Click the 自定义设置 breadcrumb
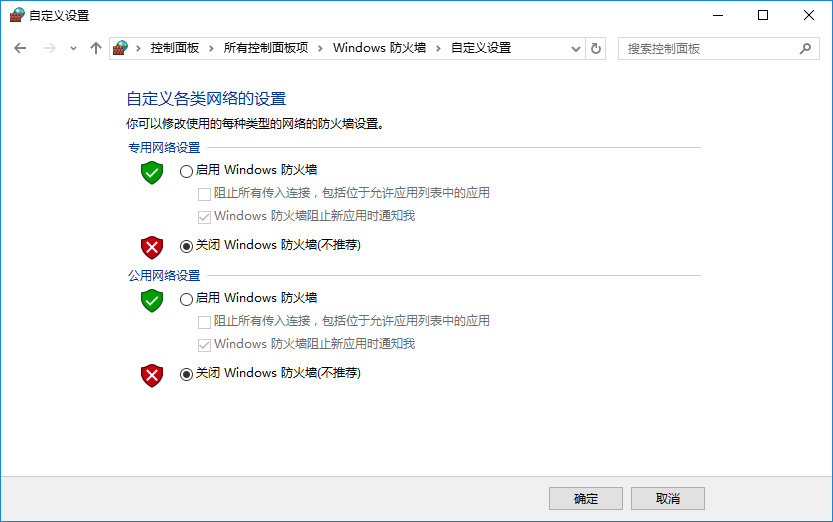The height and width of the screenshot is (522, 833). (x=481, y=48)
